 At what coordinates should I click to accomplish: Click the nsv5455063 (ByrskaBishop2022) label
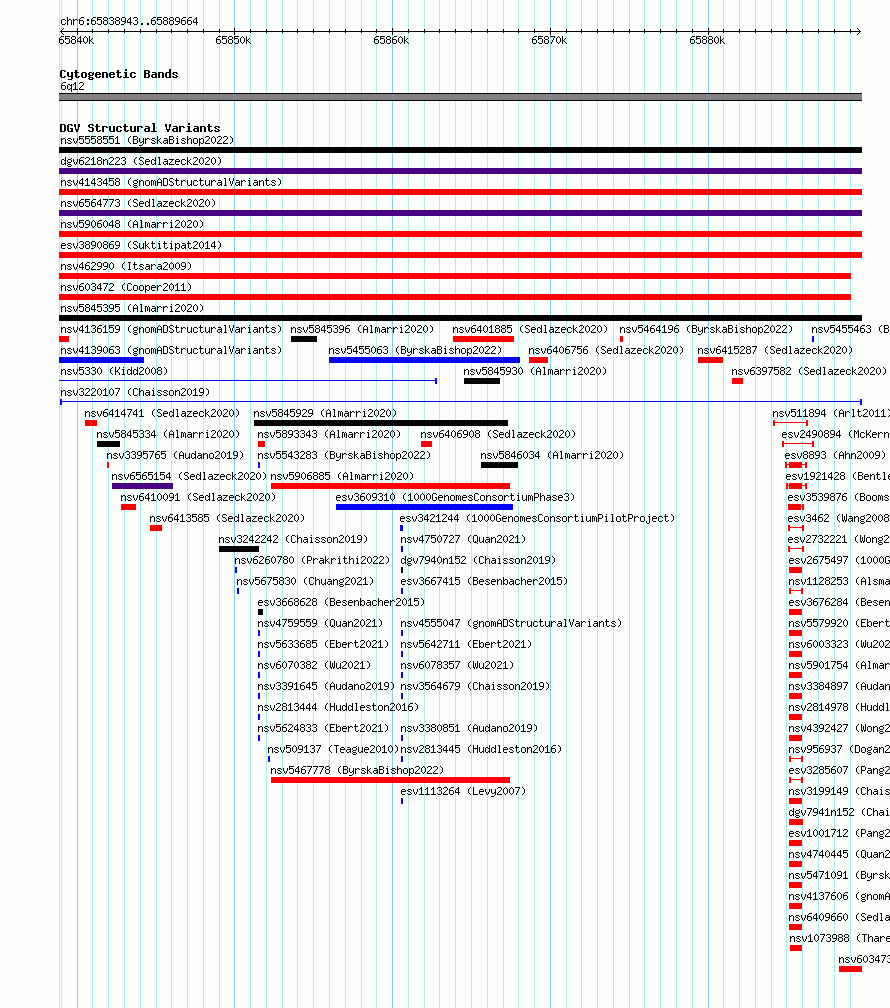pos(415,350)
